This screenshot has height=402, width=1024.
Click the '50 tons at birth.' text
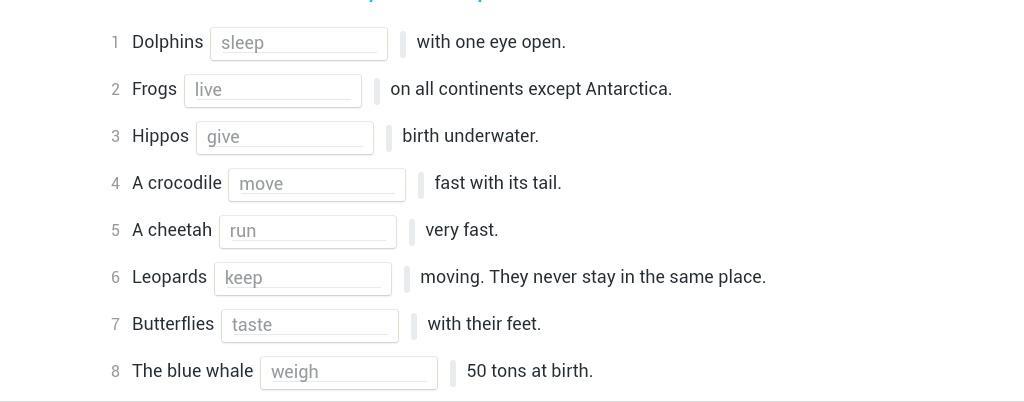[529, 371]
